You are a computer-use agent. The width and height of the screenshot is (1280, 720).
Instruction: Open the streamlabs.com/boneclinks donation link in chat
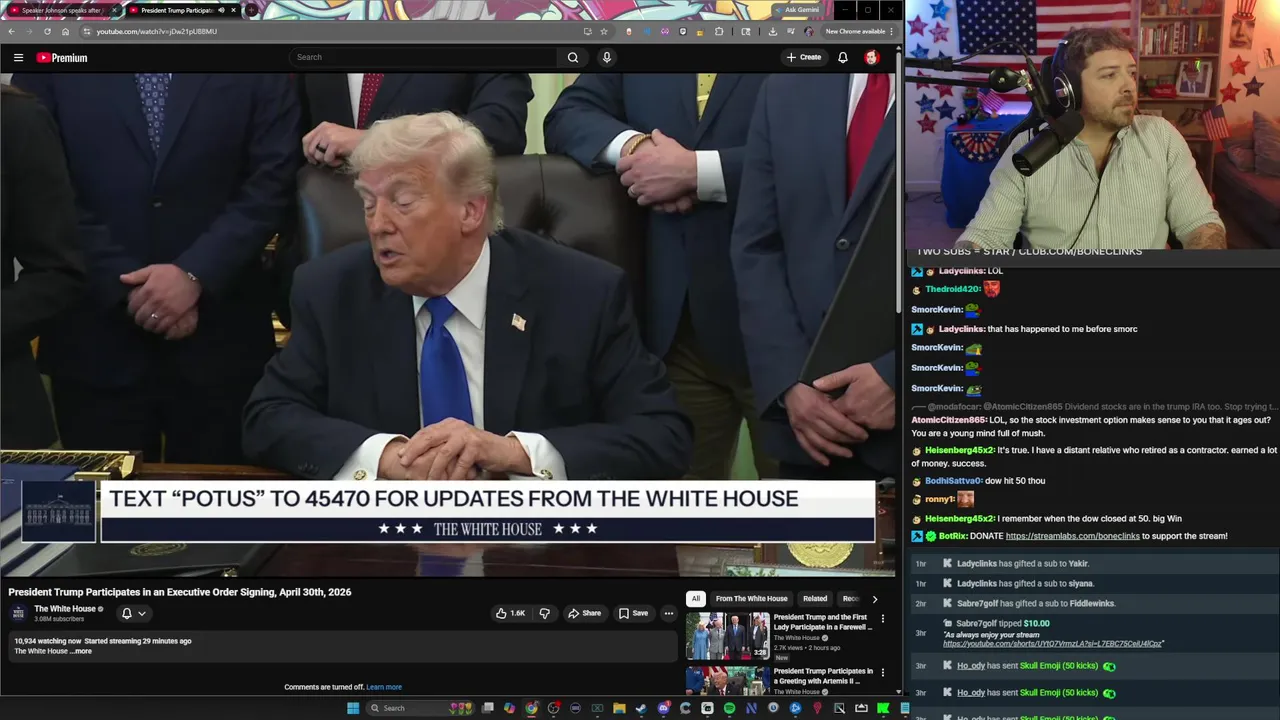pos(1072,536)
